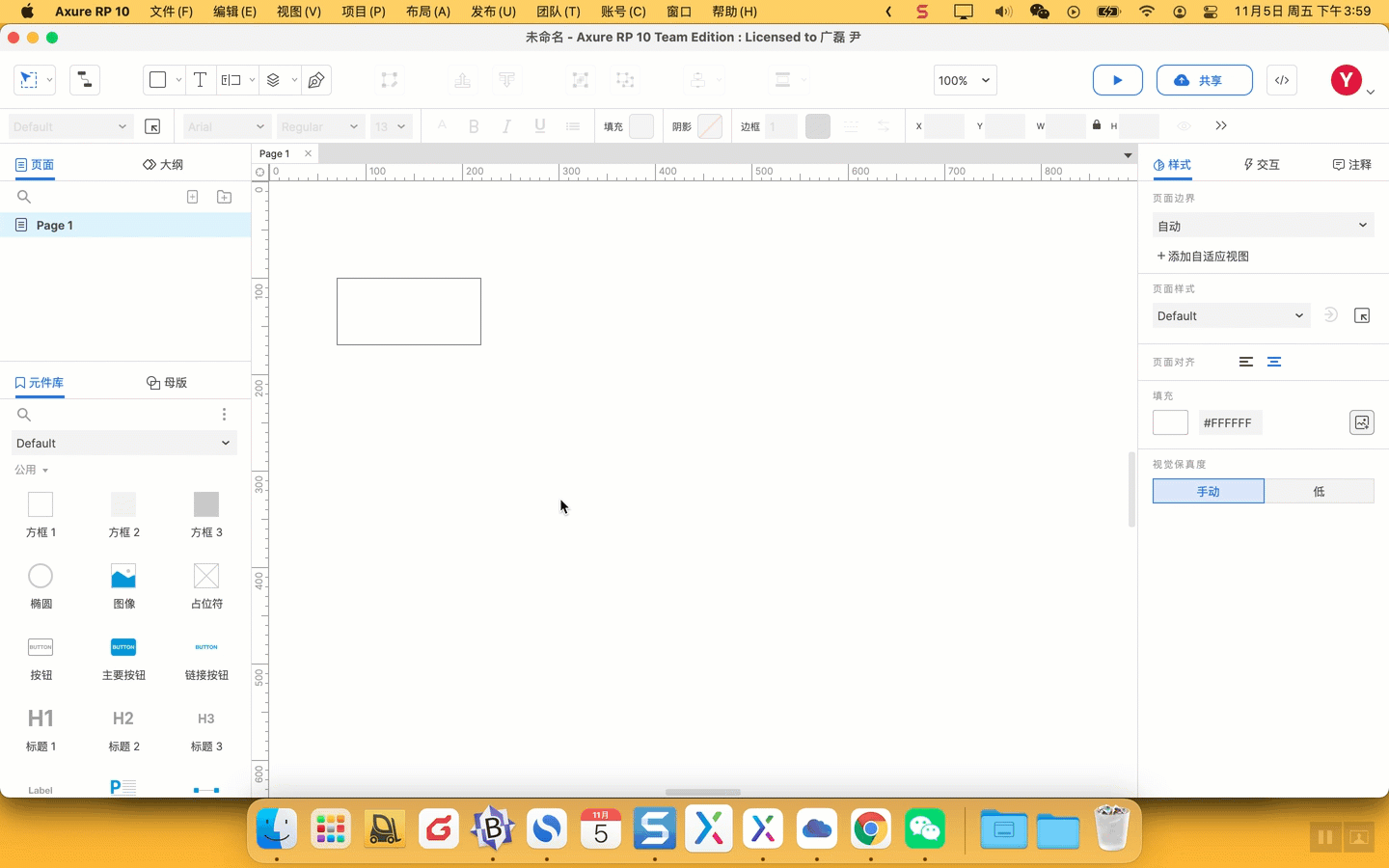Viewport: 1389px width, 868px height.
Task: Open the Arial font family dropdown
Action: click(227, 126)
